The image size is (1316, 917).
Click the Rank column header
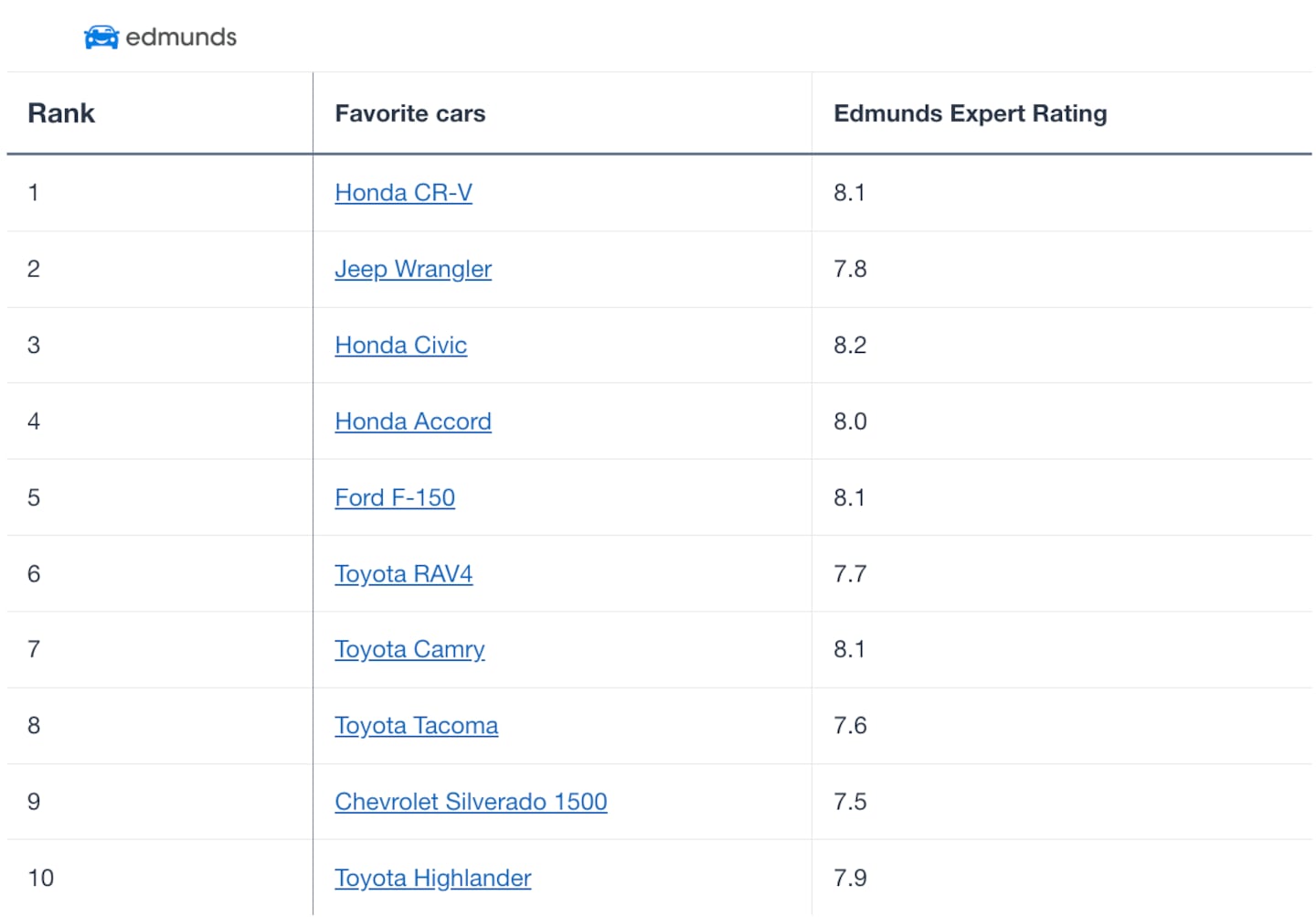[61, 113]
